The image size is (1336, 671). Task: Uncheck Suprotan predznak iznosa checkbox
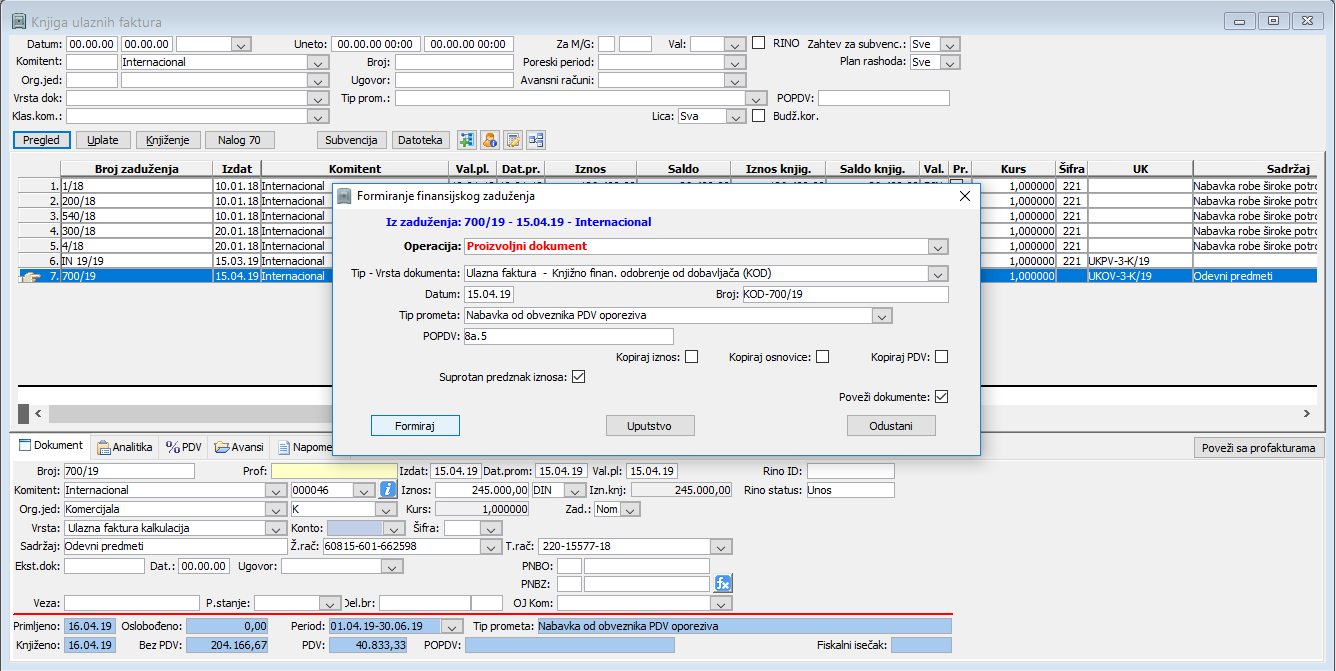[578, 377]
